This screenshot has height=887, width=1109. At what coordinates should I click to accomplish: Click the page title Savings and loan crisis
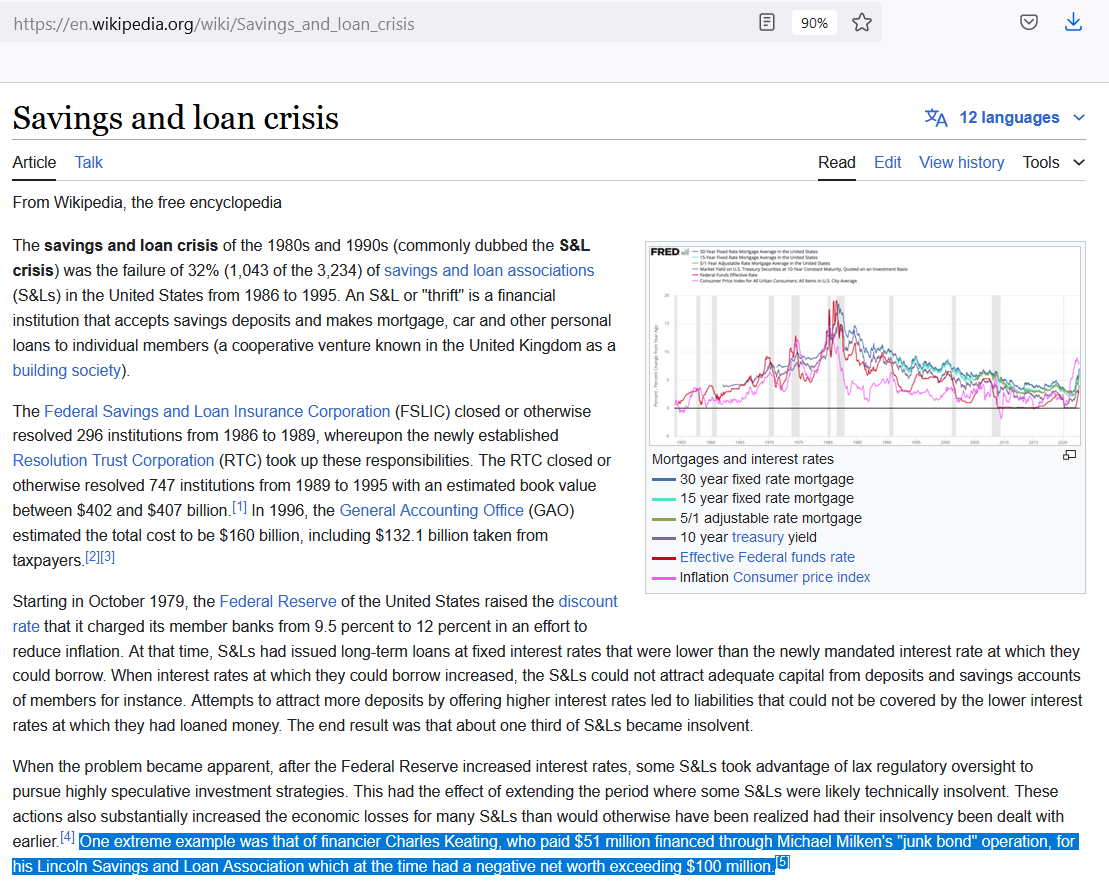175,117
